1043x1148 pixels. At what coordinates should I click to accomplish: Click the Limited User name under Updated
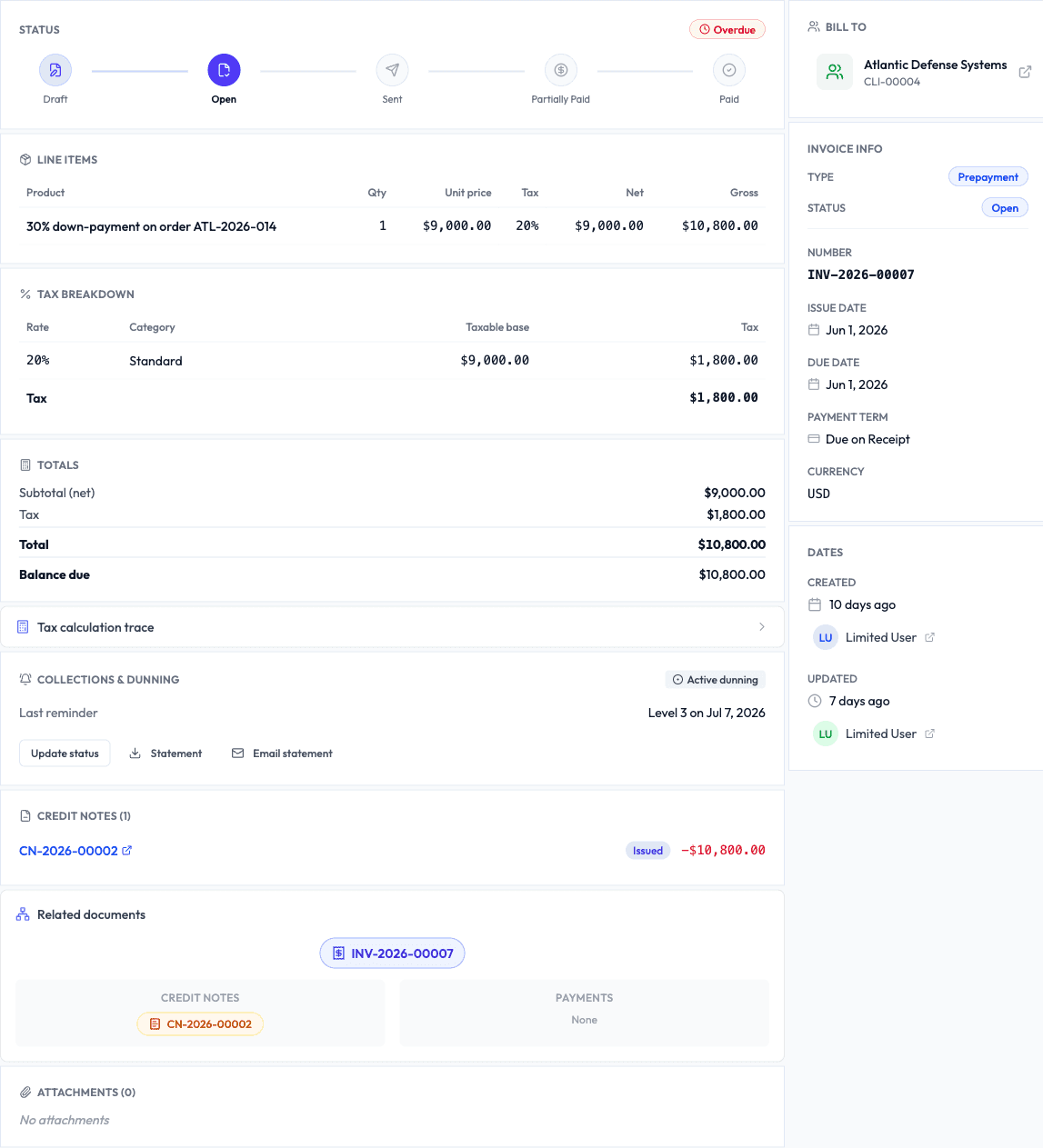(x=881, y=734)
